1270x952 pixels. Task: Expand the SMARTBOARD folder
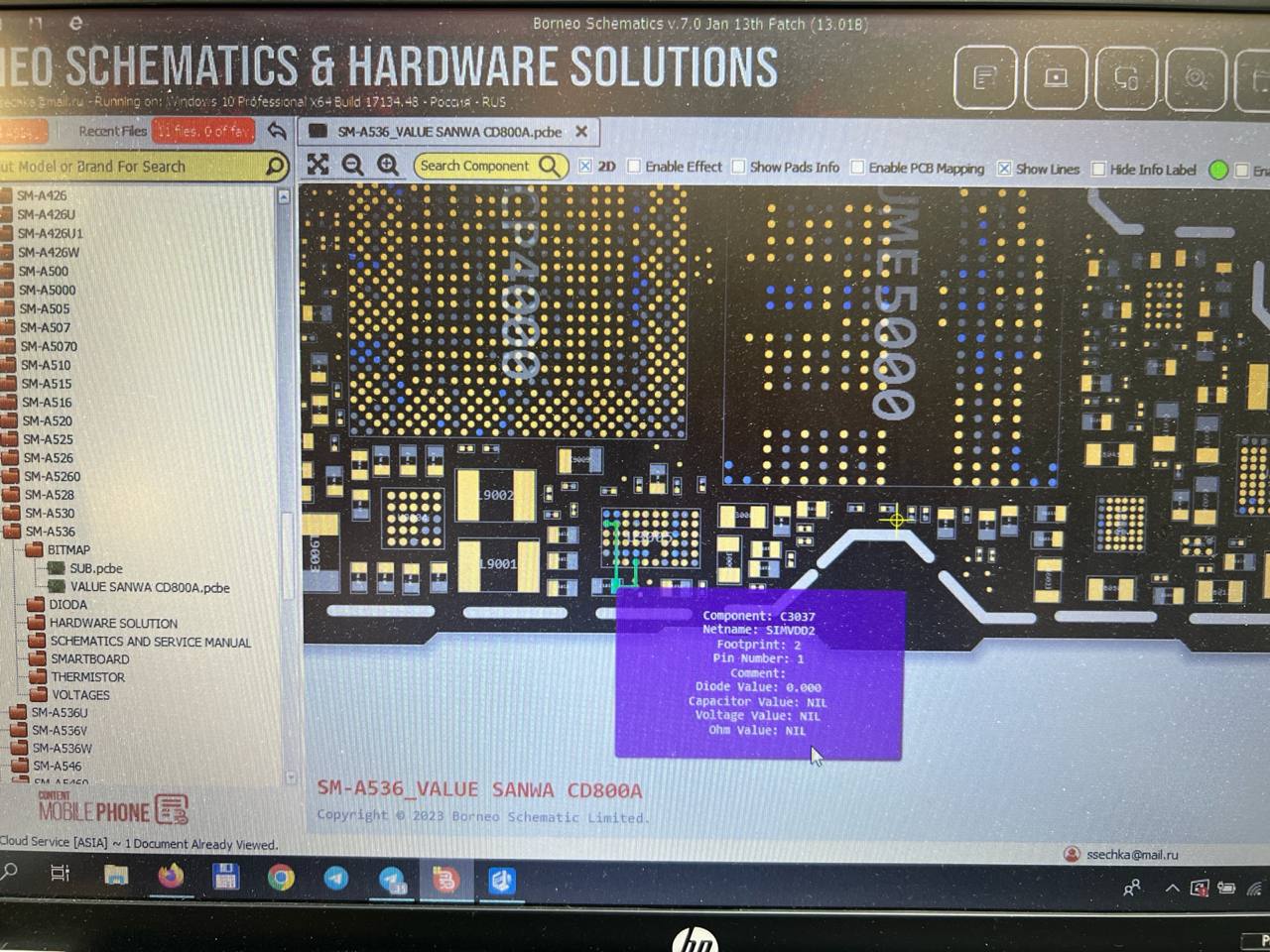pos(38,658)
